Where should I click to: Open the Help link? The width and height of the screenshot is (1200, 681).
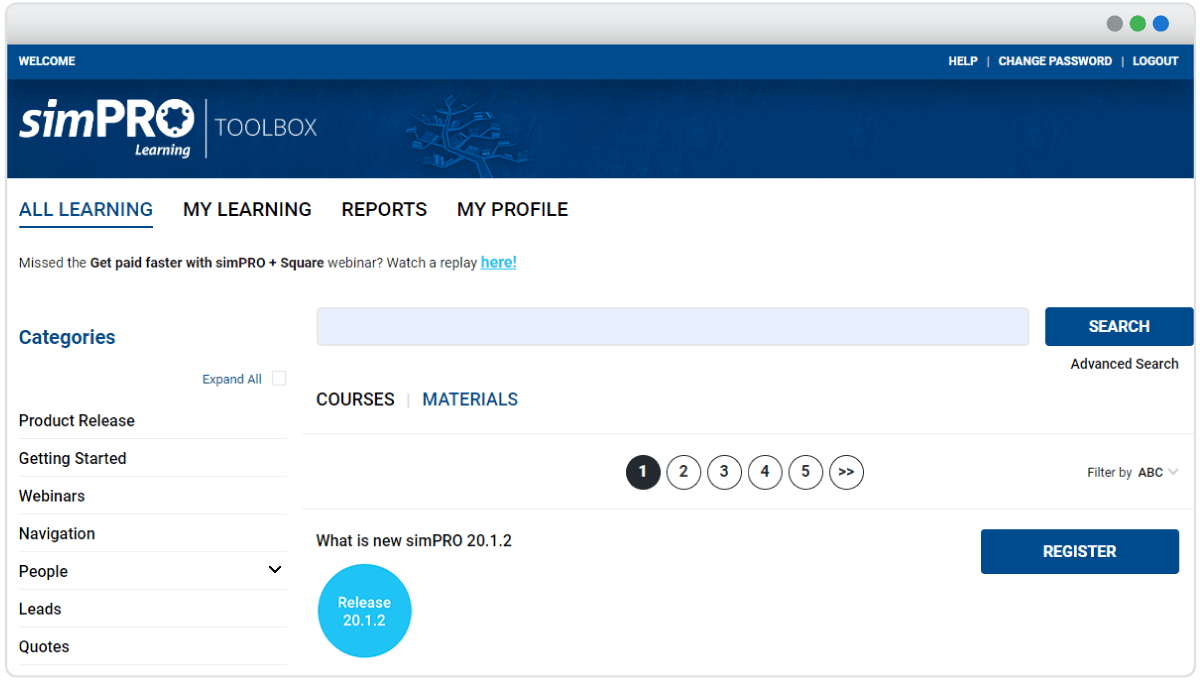963,61
